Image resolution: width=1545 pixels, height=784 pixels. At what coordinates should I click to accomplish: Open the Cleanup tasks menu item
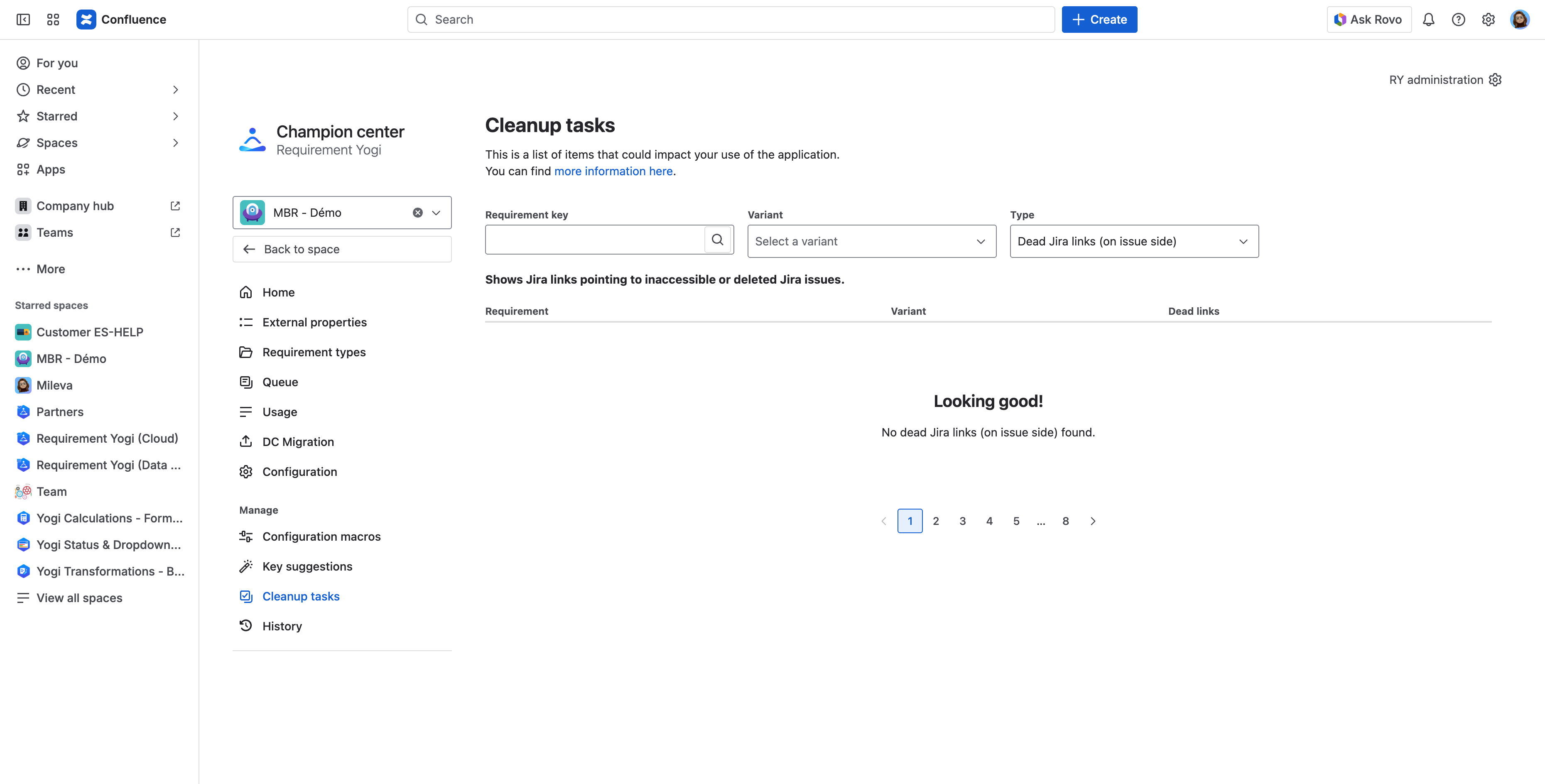coord(301,595)
